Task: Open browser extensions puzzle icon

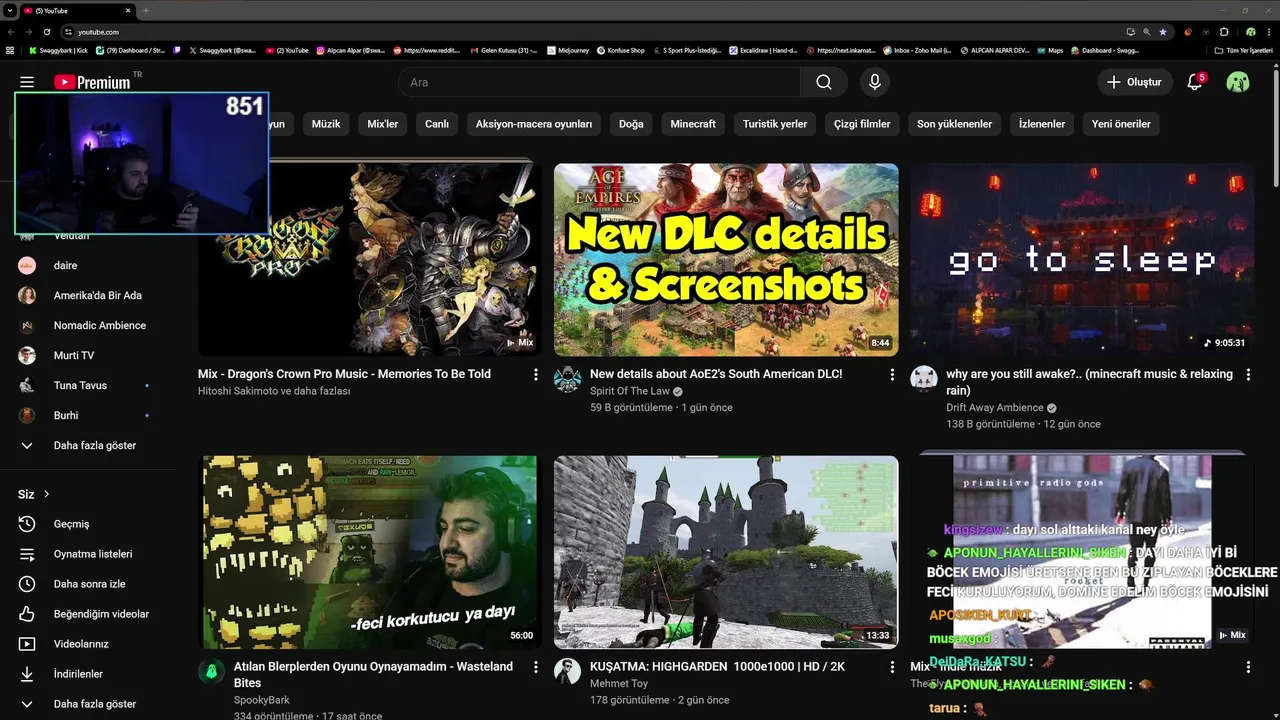Action: click(x=1224, y=32)
